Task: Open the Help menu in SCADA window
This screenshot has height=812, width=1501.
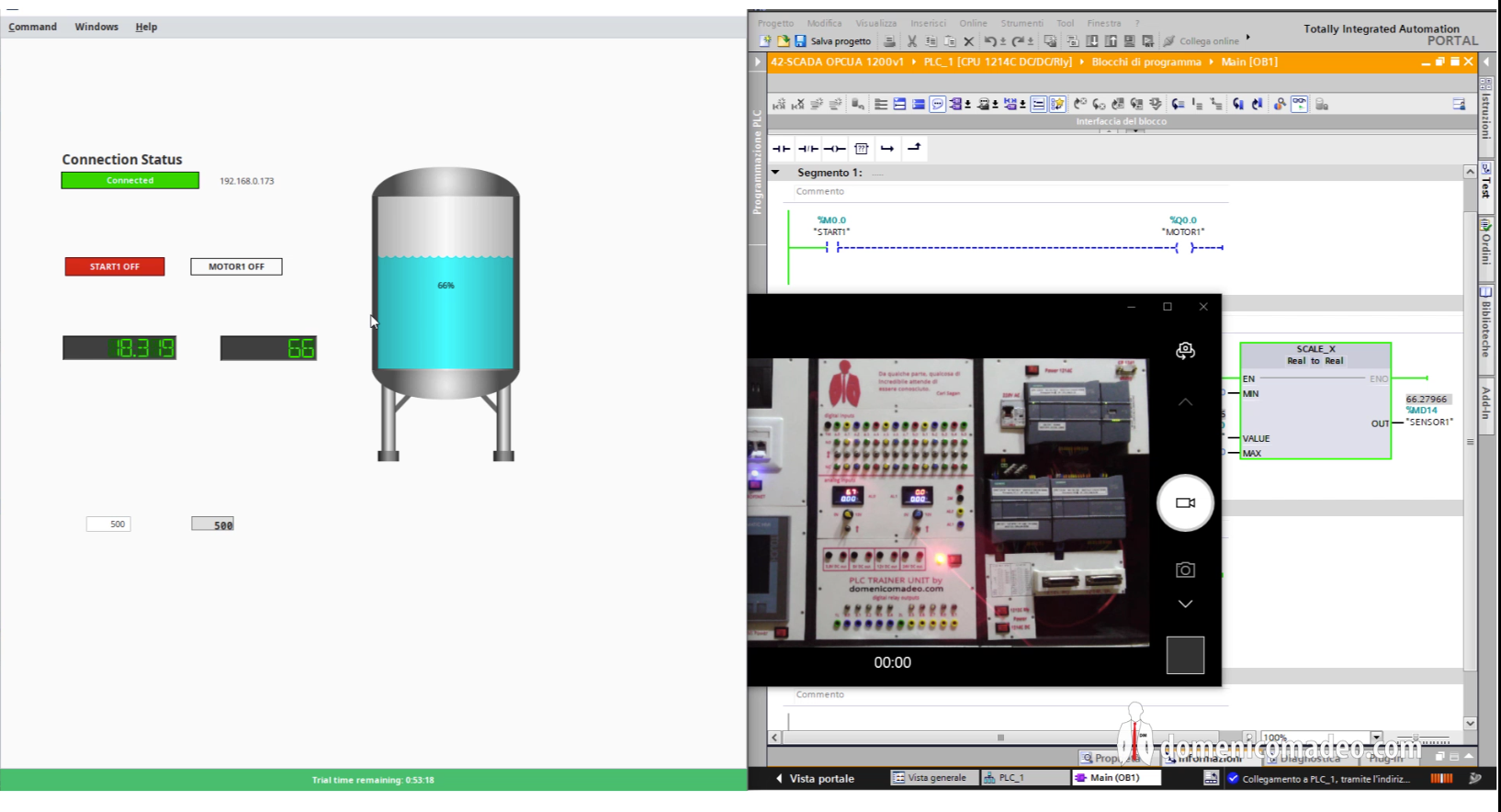Action: 146,27
